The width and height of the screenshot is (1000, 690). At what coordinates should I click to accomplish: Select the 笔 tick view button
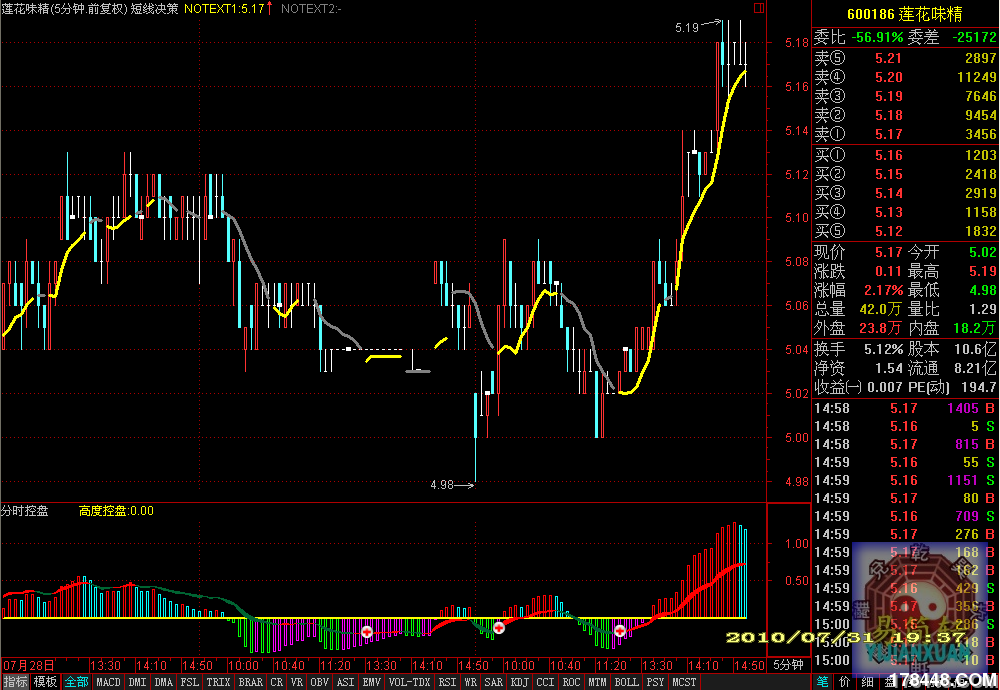click(x=822, y=682)
